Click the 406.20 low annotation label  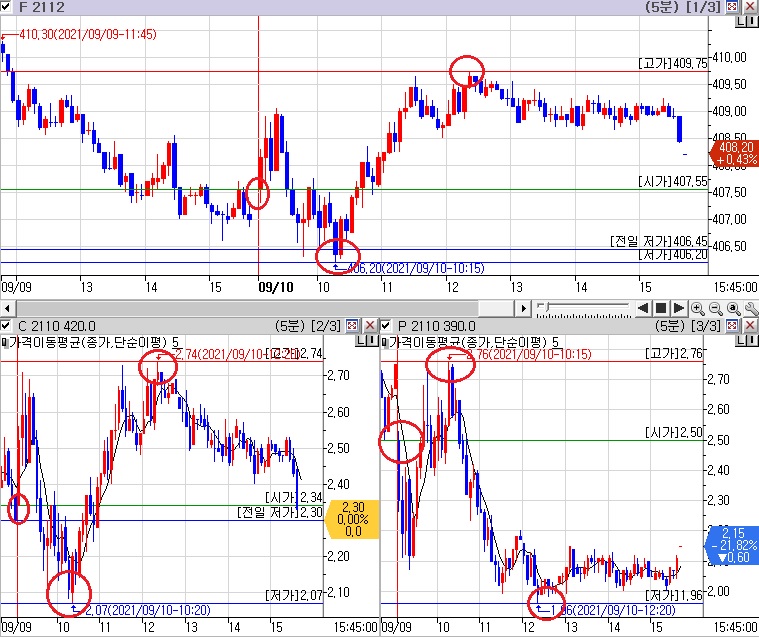coord(416,268)
